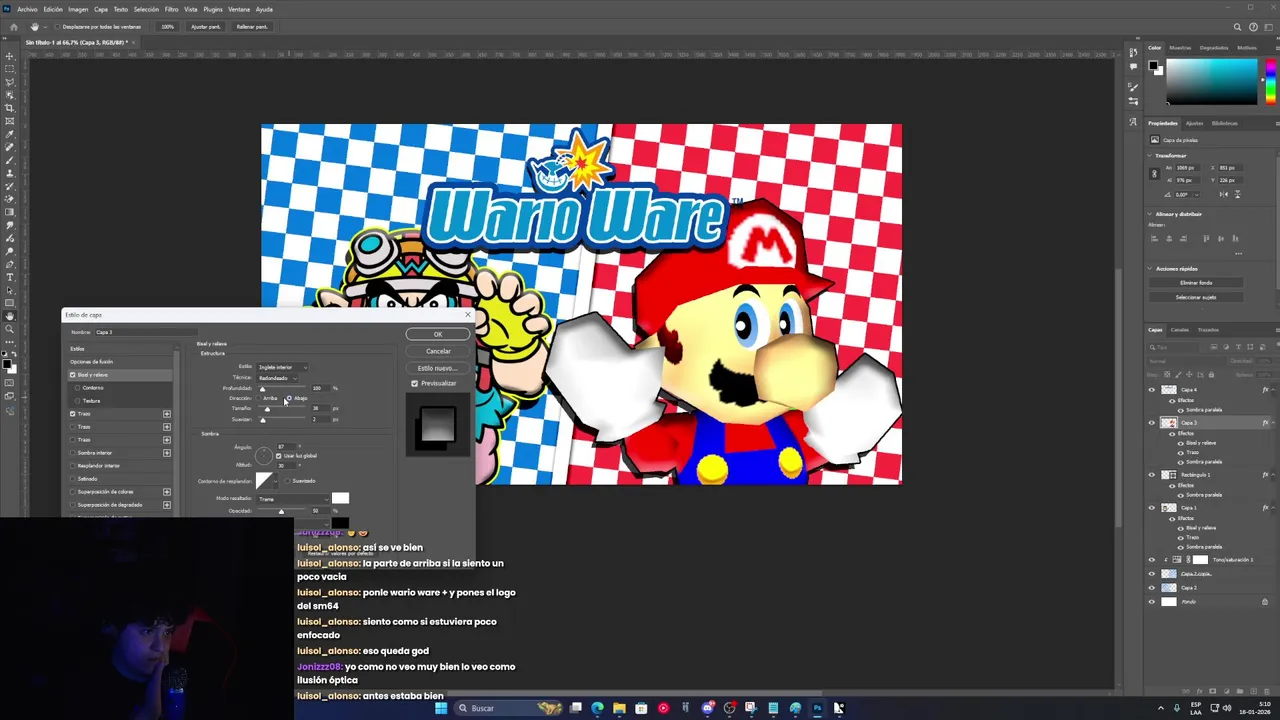This screenshot has height=720, width=1280.
Task: Collapse the Acciones rápidas section
Action: [x=1149, y=269]
